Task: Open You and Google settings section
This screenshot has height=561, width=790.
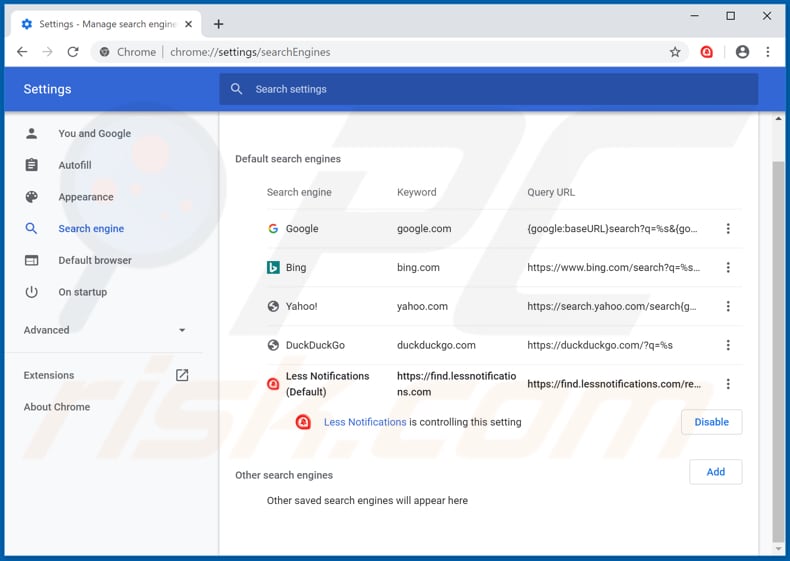Action: click(x=94, y=134)
